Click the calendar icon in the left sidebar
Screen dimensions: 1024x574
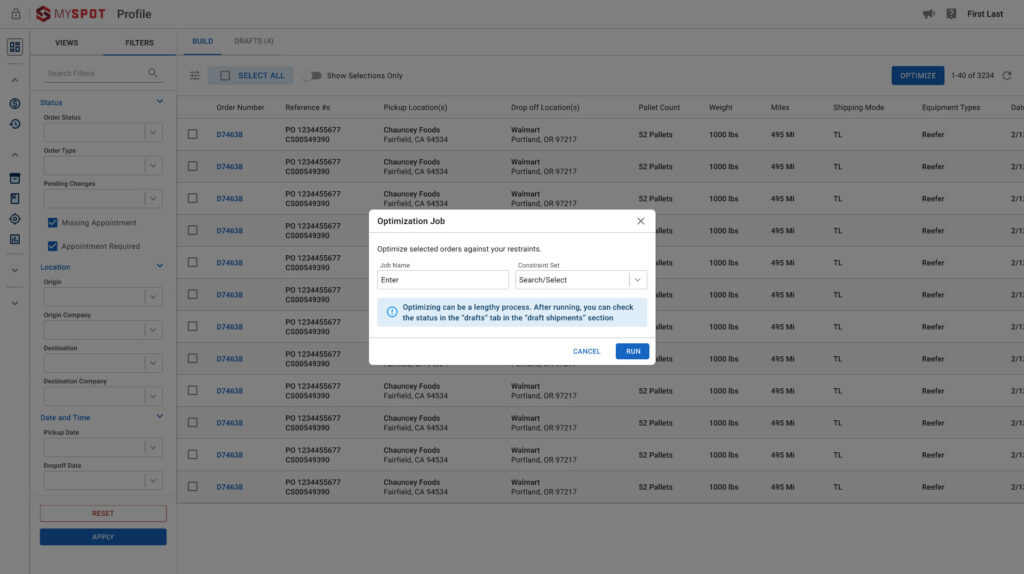point(14,178)
